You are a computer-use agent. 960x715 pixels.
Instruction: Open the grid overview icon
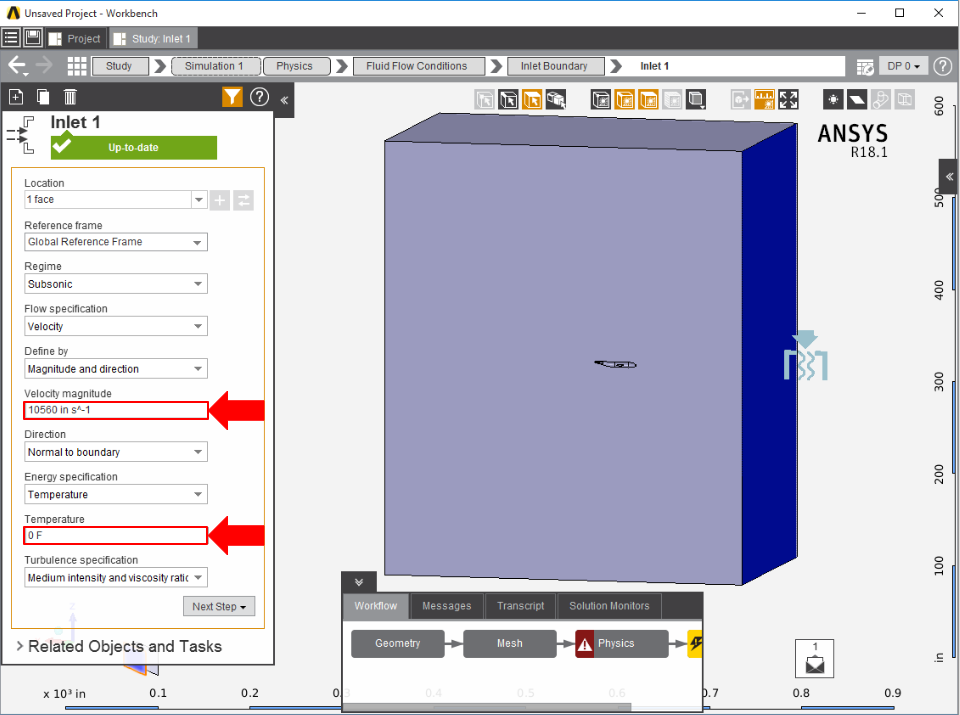pyautogui.click(x=77, y=66)
